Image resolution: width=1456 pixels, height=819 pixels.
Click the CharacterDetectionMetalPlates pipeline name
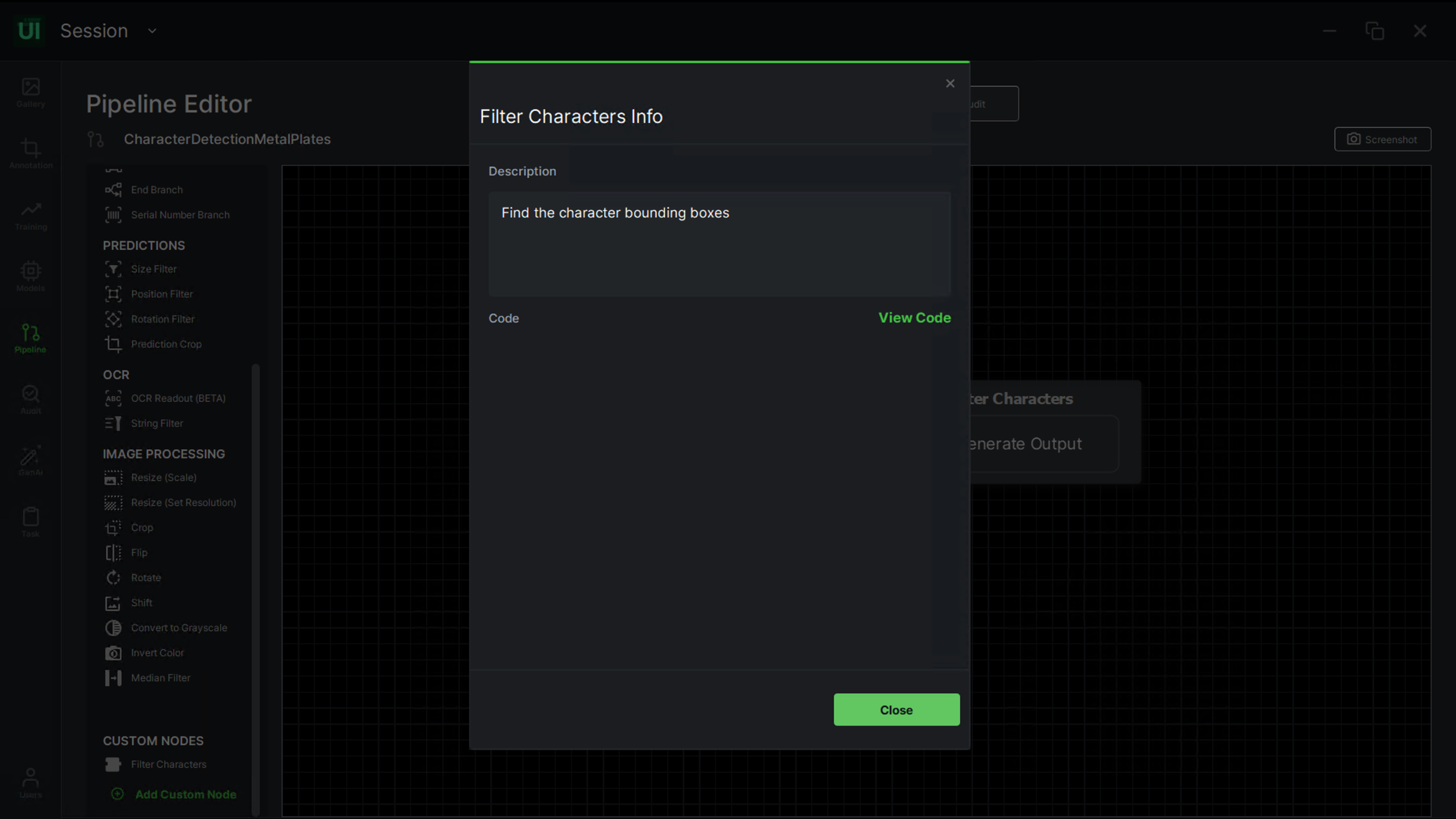pos(227,139)
